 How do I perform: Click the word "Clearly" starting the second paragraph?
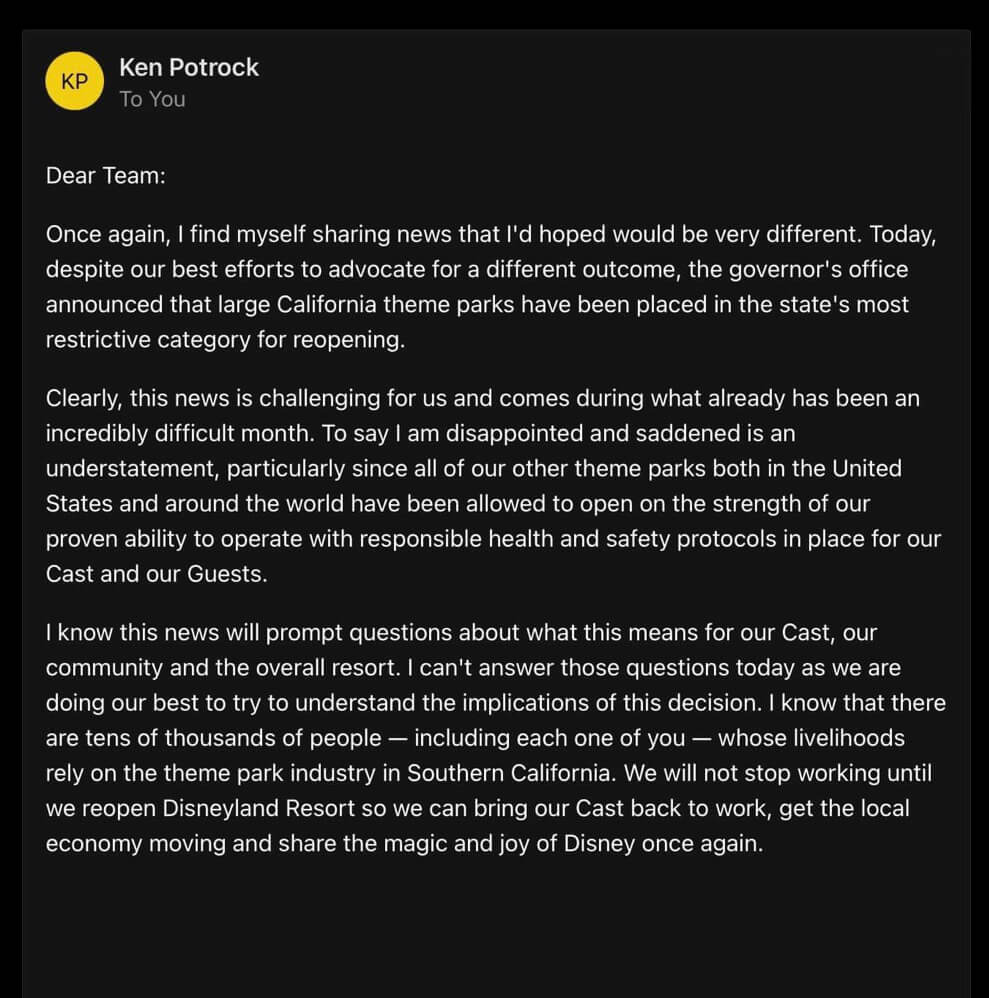click(81, 398)
